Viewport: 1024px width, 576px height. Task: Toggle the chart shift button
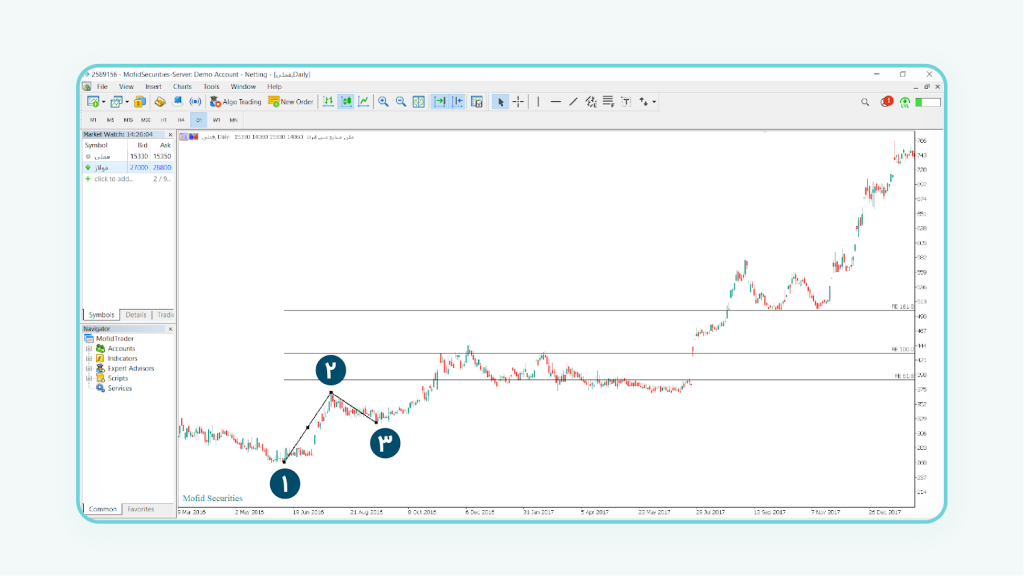tap(458, 102)
